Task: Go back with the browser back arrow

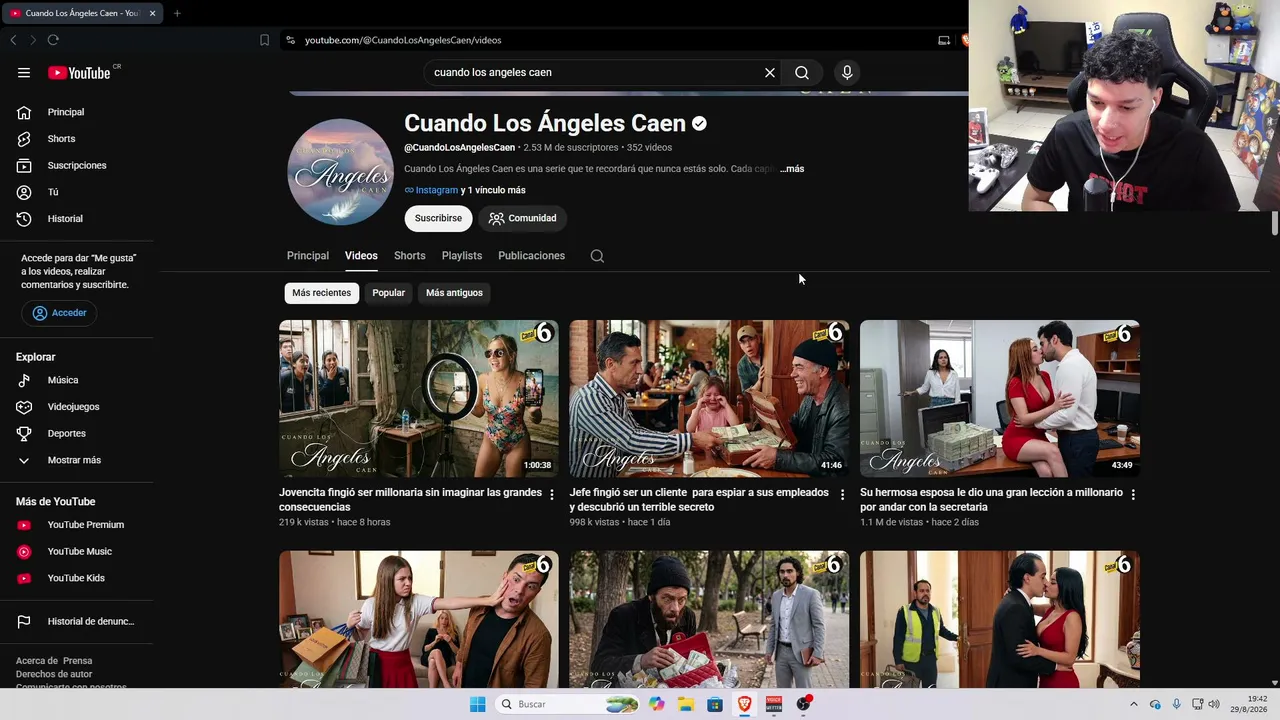Action: [x=13, y=40]
